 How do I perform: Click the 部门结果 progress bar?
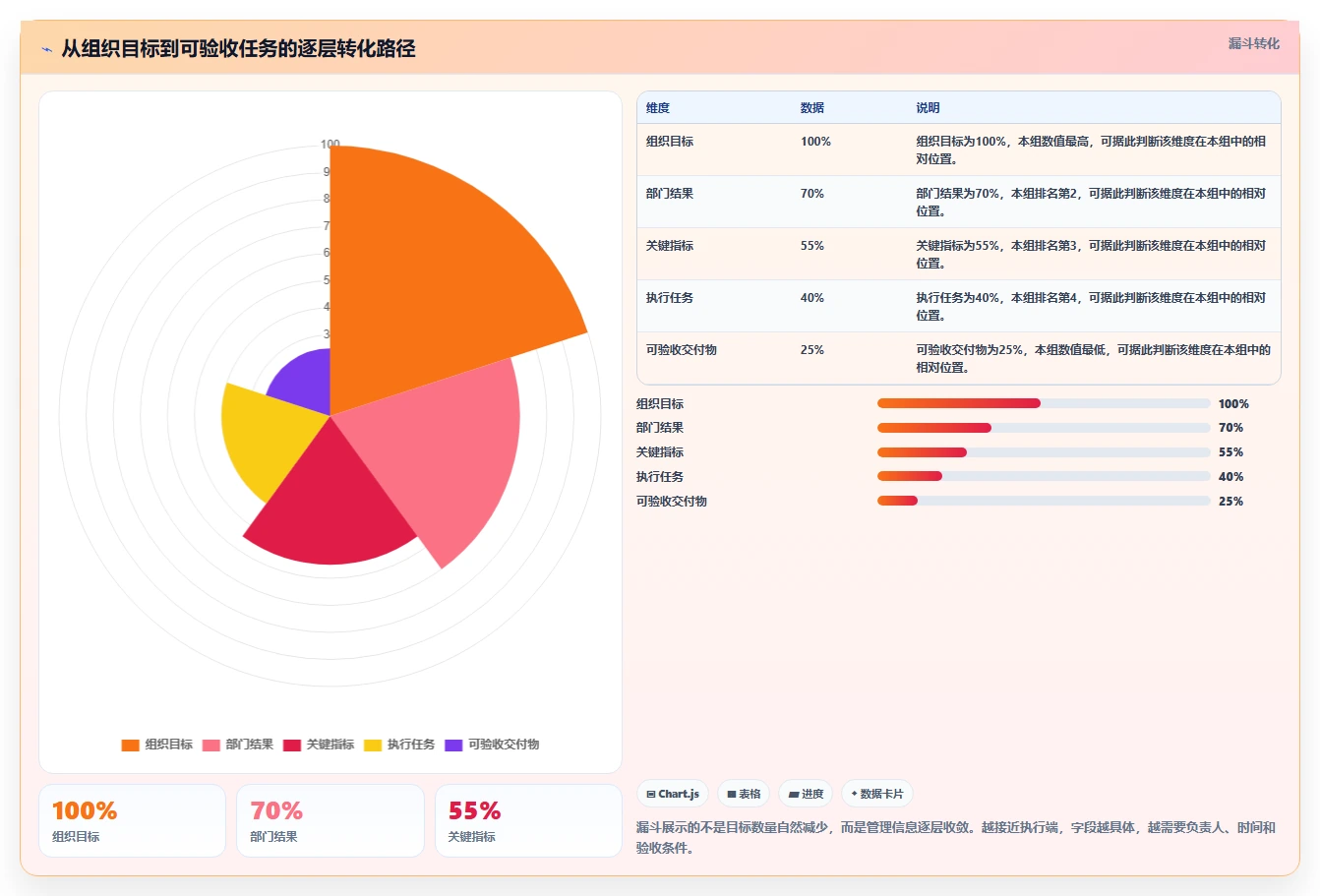coord(1044,428)
